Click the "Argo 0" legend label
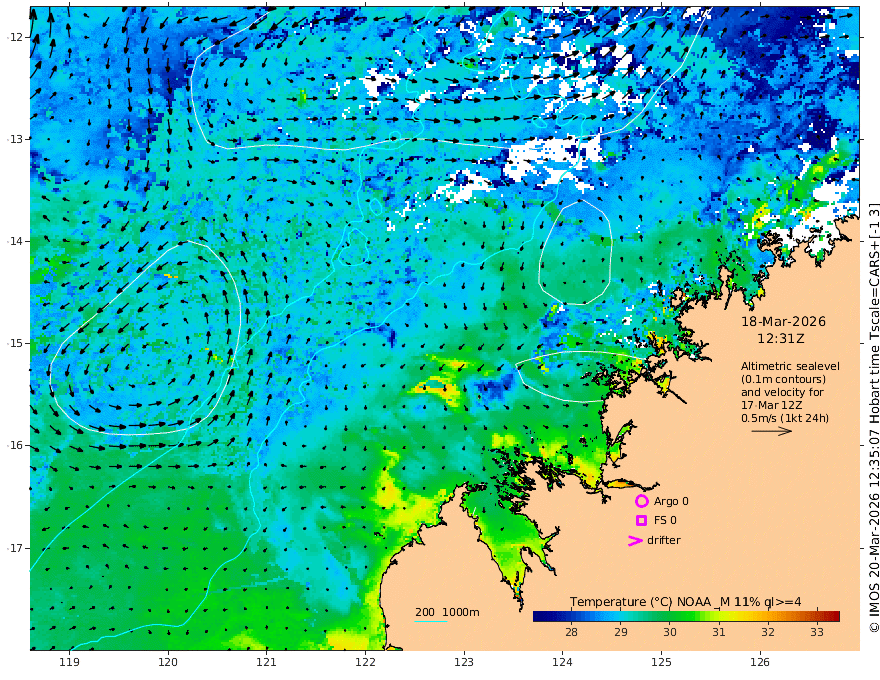The image size is (880, 680). (x=671, y=501)
